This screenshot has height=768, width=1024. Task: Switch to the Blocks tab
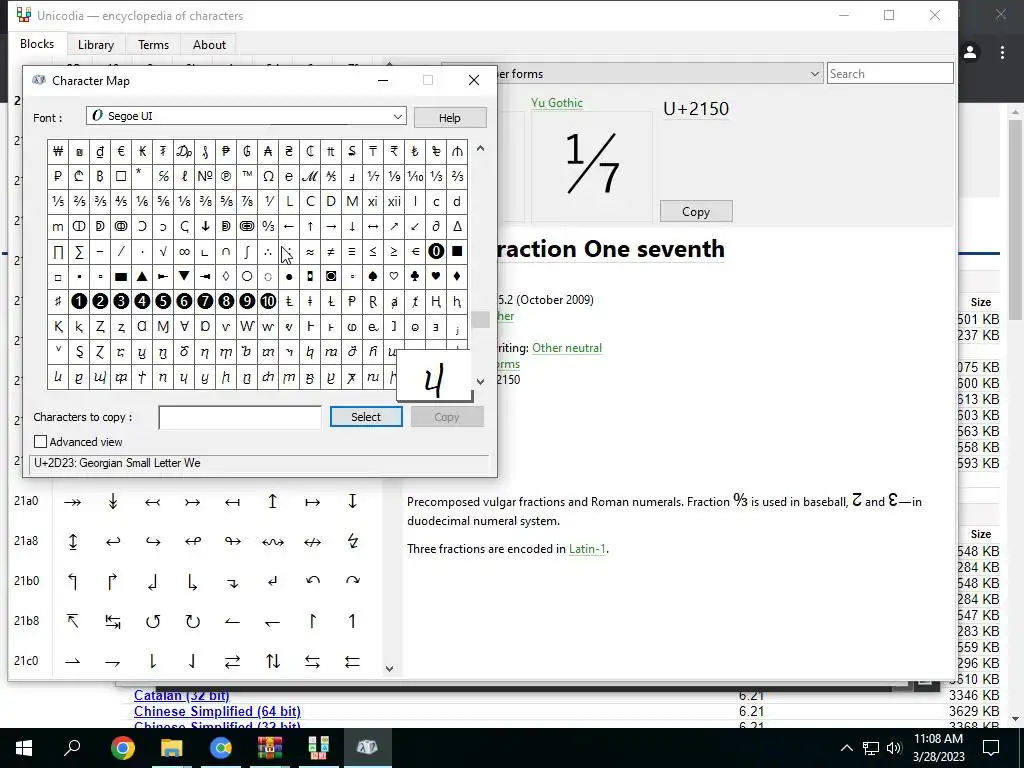click(x=37, y=44)
